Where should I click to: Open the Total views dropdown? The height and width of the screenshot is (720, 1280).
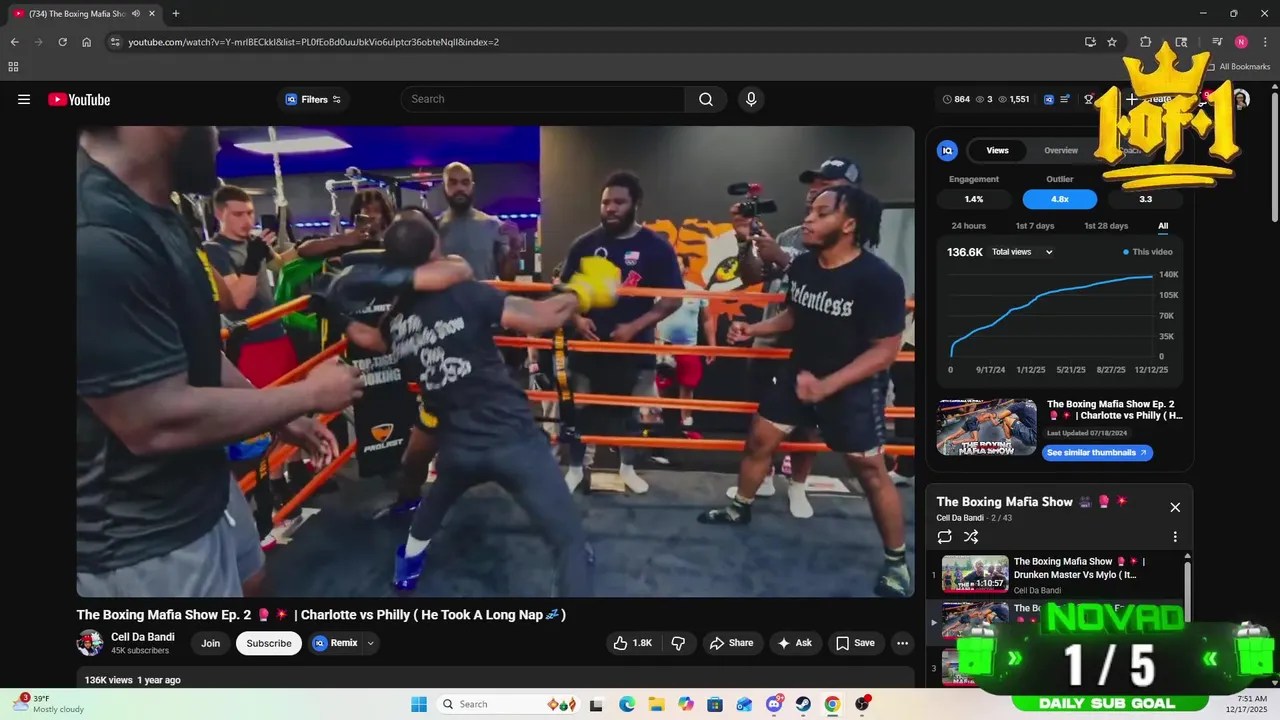coord(1022,252)
